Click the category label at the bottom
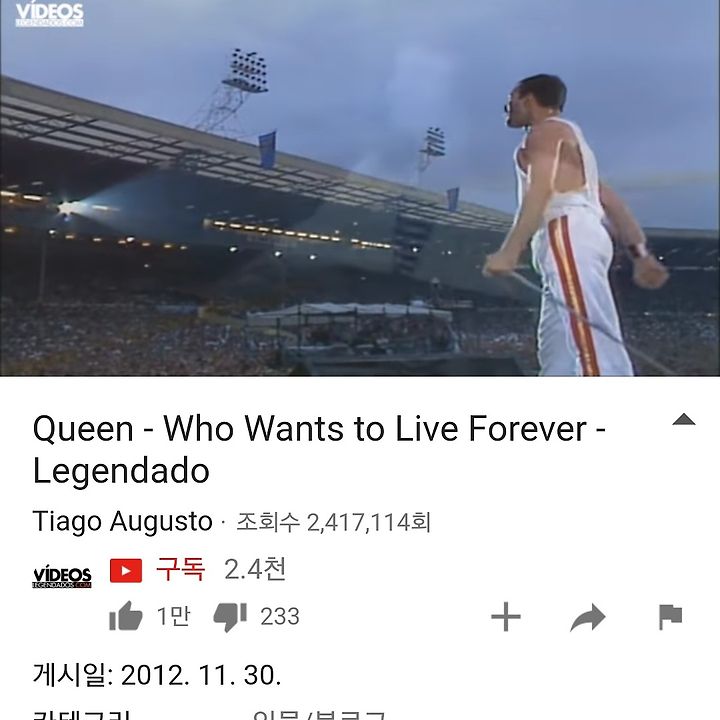720x720 pixels. [82, 714]
